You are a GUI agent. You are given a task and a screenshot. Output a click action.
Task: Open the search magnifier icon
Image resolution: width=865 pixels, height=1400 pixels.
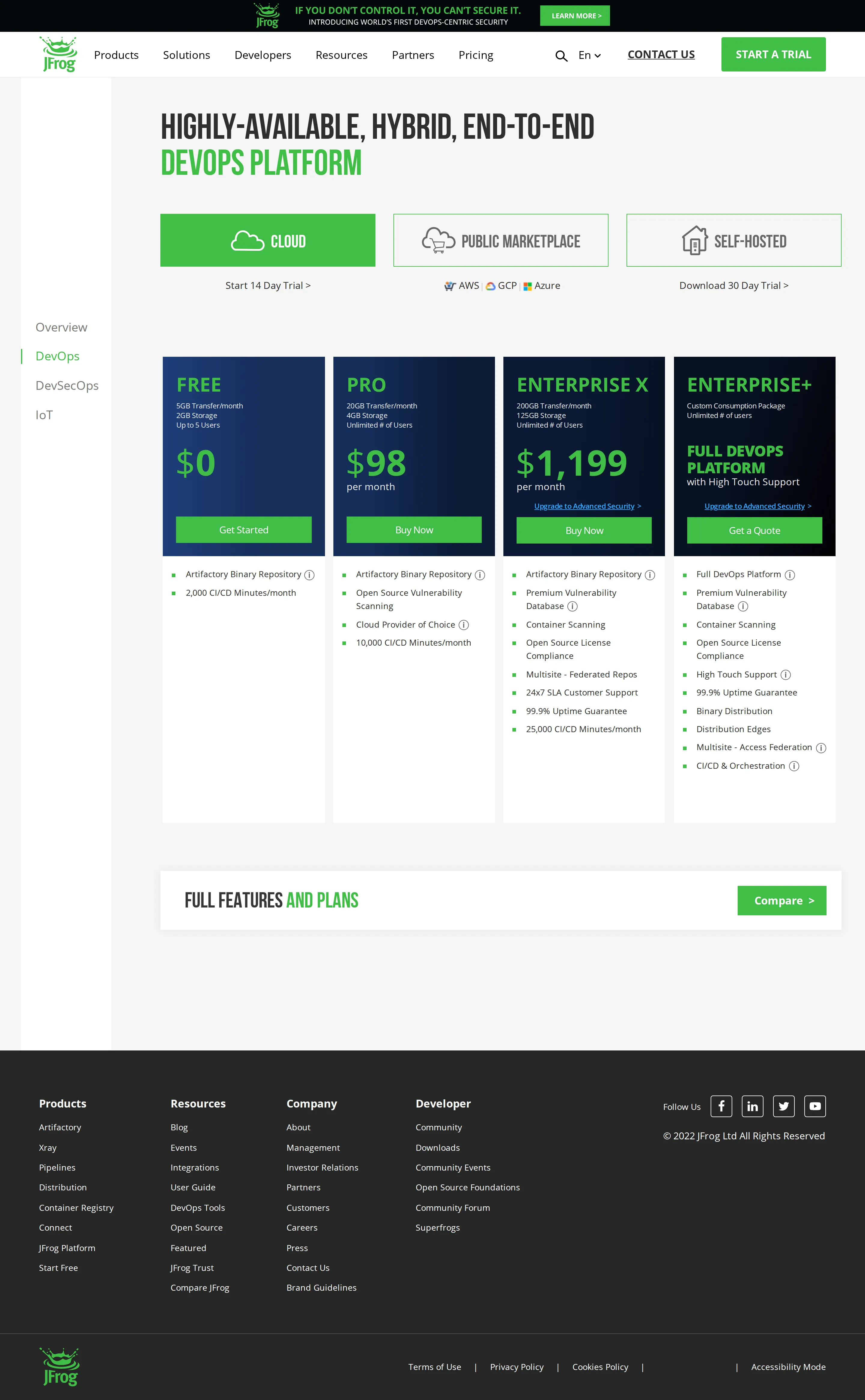pyautogui.click(x=561, y=56)
